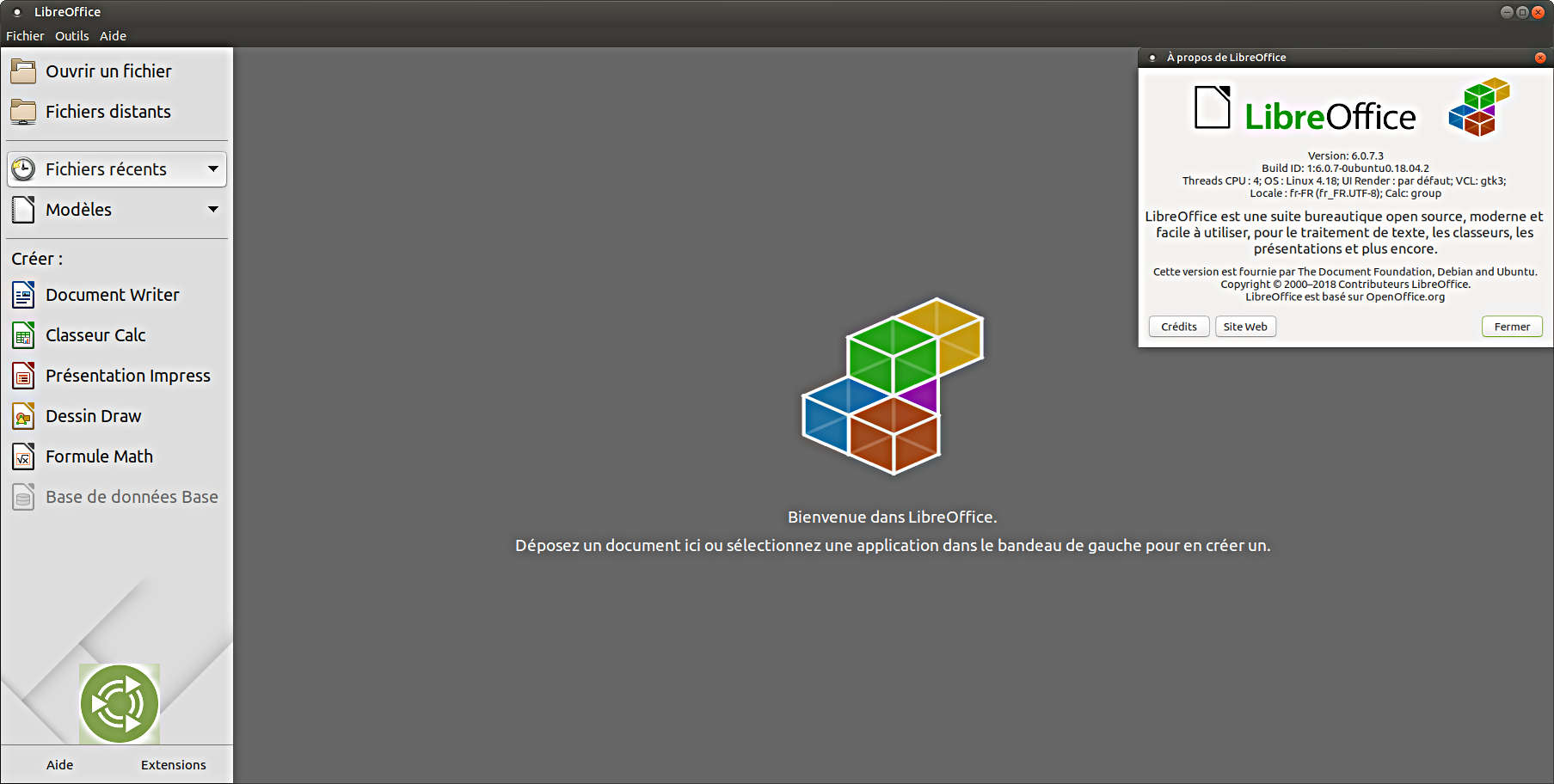
Task: Click the 'Créer :' heading
Action: (37, 259)
